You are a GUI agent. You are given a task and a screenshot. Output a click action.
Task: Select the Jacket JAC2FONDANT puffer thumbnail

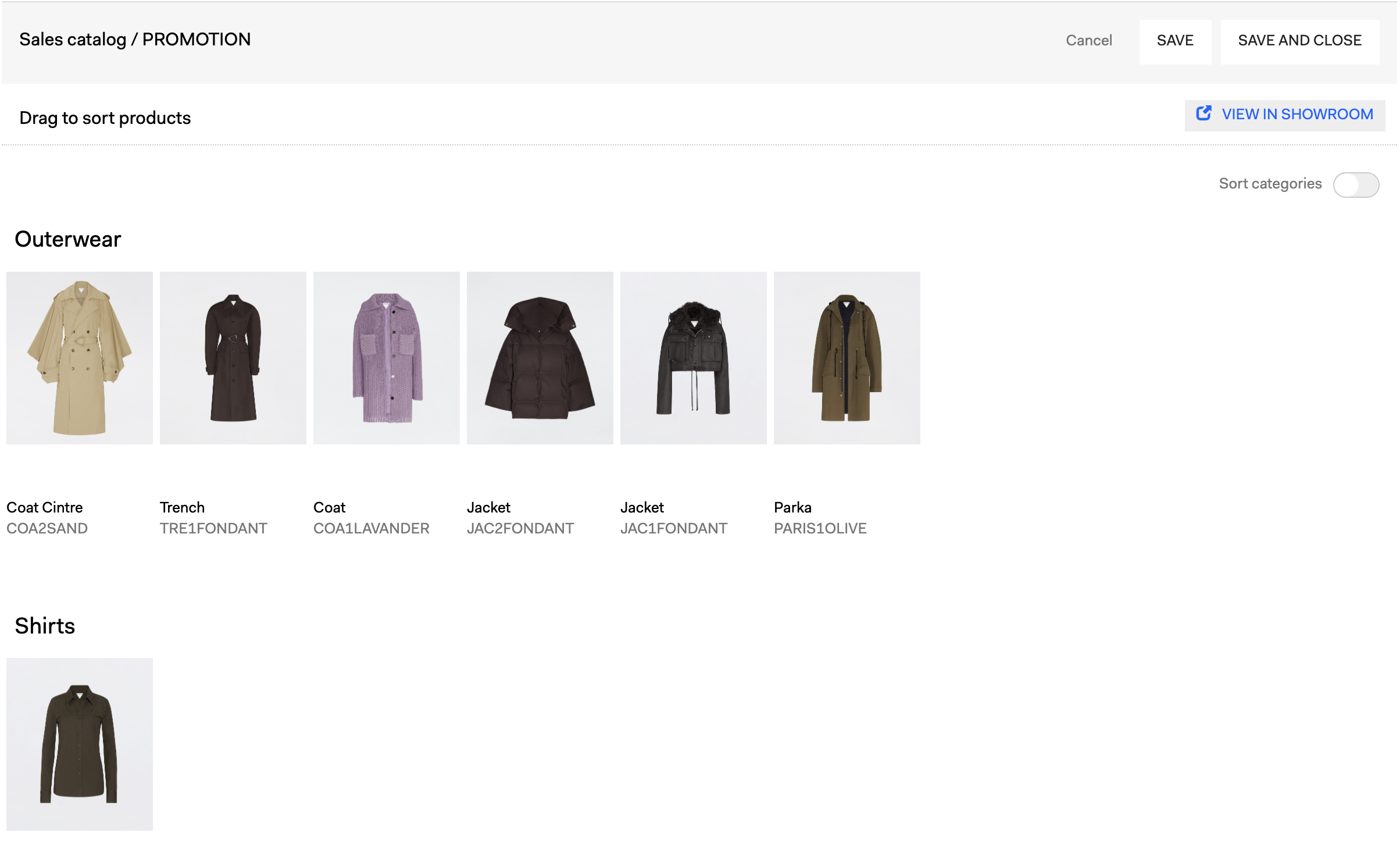540,358
